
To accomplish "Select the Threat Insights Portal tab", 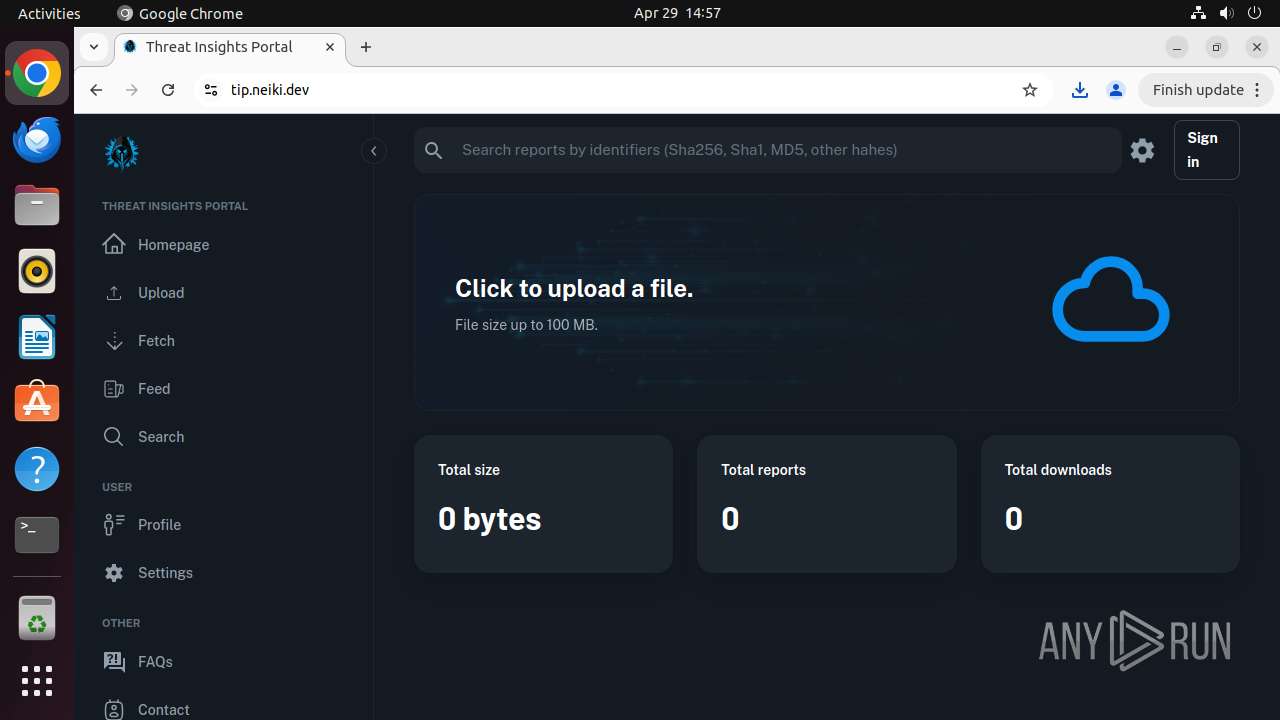I will click(230, 47).
